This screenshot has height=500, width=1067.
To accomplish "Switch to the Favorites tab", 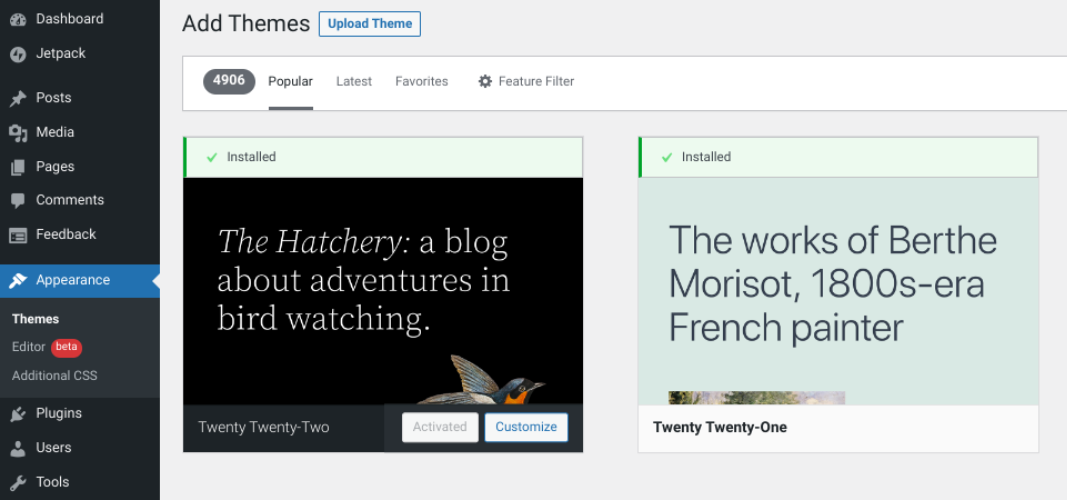I will tap(421, 82).
